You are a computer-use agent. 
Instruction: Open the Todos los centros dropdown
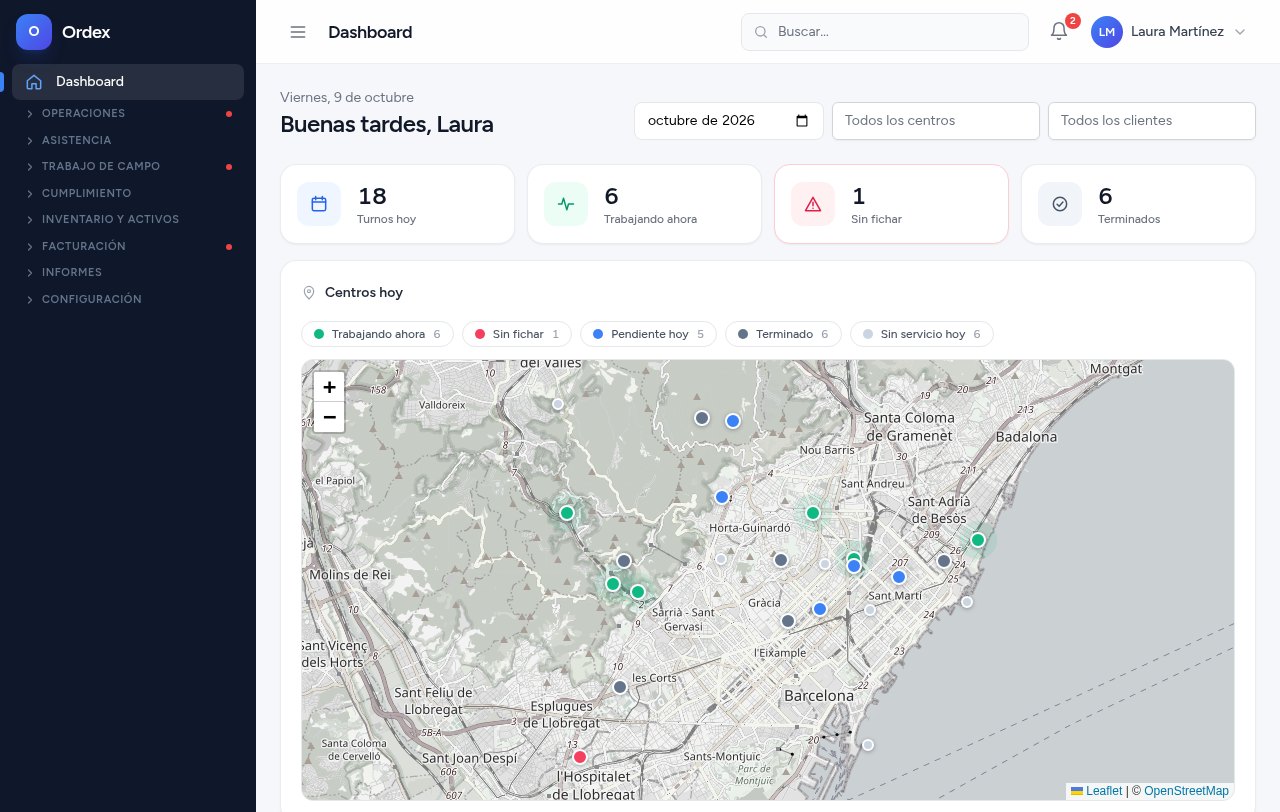[x=936, y=121]
